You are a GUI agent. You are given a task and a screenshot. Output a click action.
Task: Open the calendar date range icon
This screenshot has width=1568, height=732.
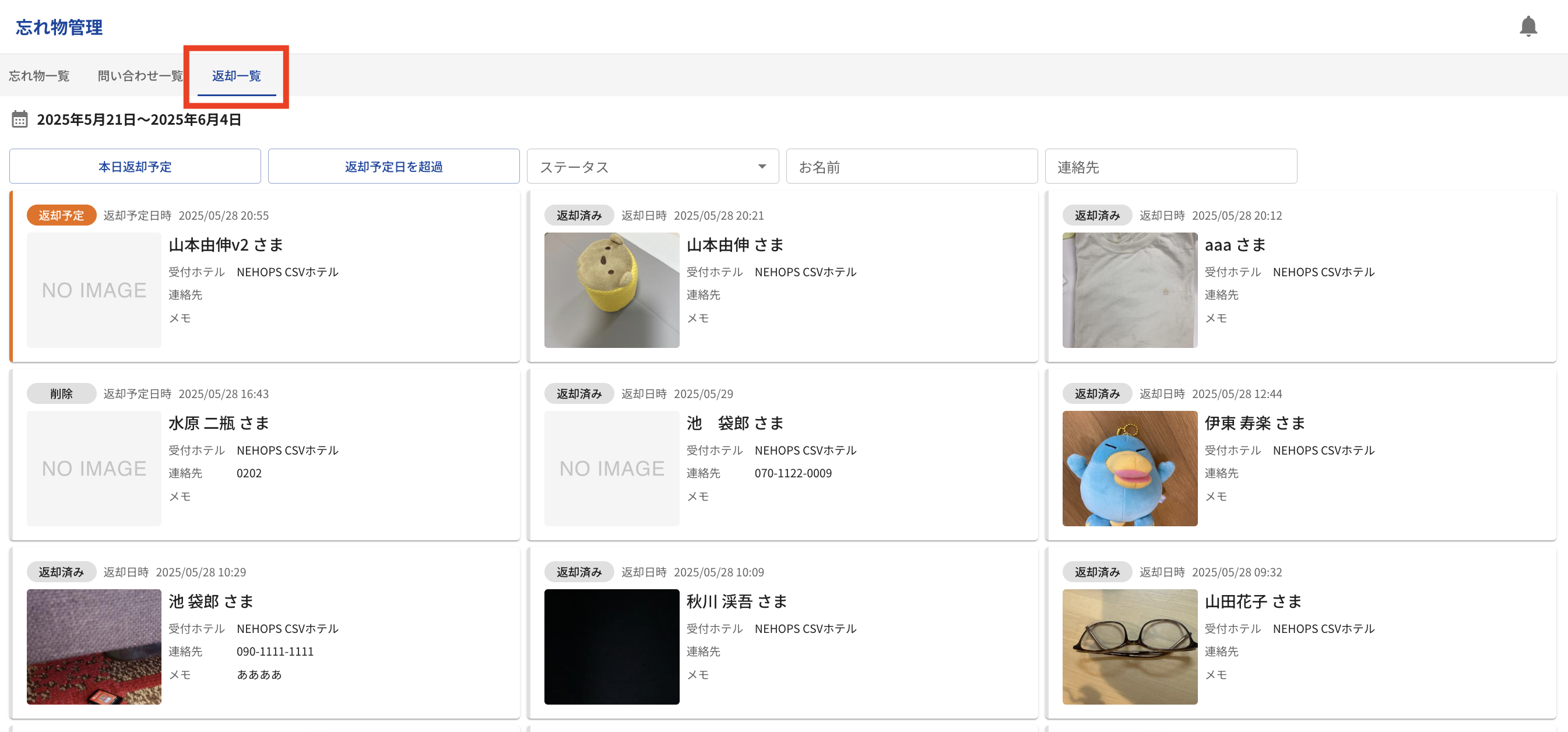point(19,119)
